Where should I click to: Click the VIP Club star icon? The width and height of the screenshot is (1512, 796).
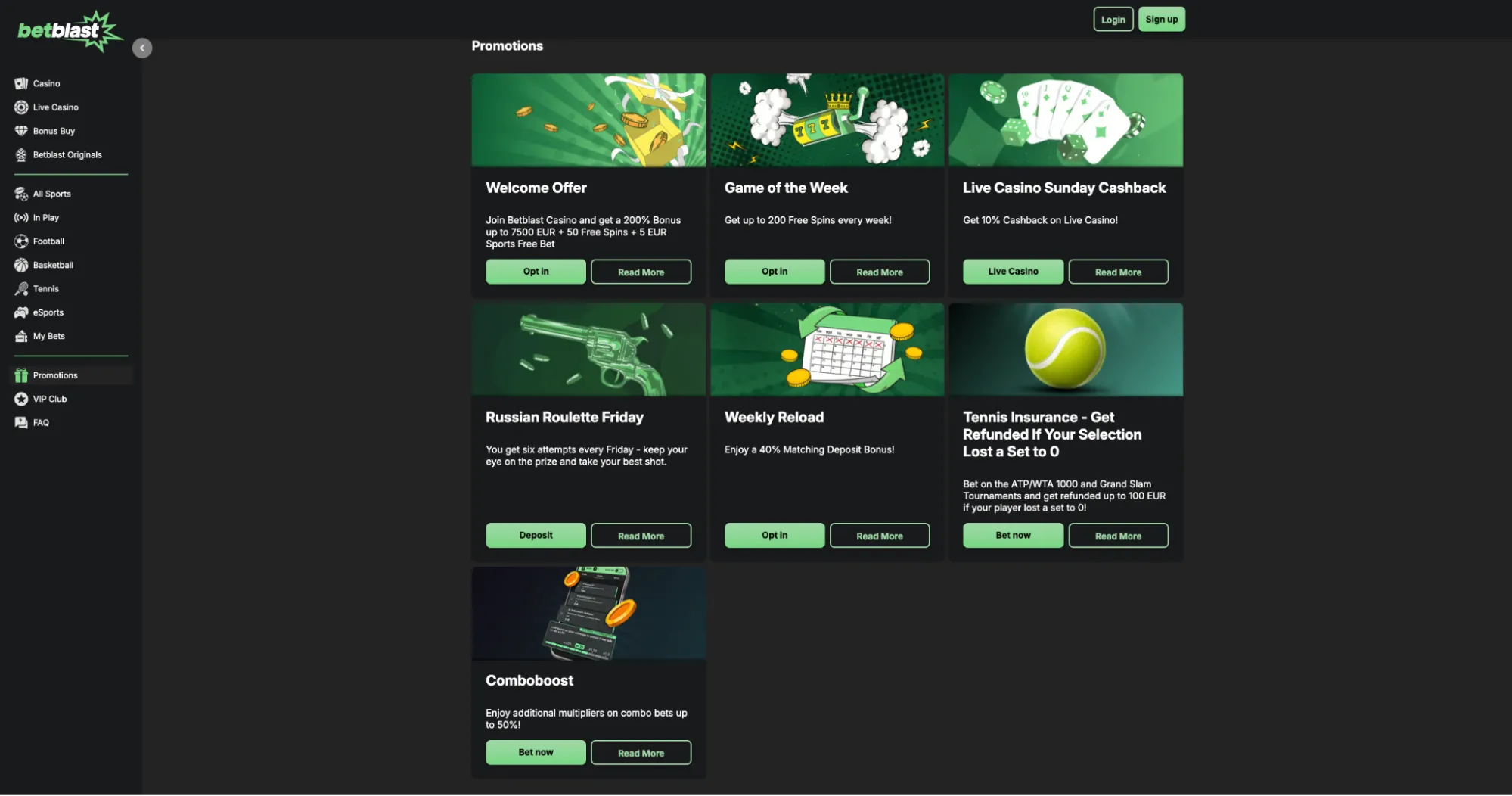coord(21,399)
